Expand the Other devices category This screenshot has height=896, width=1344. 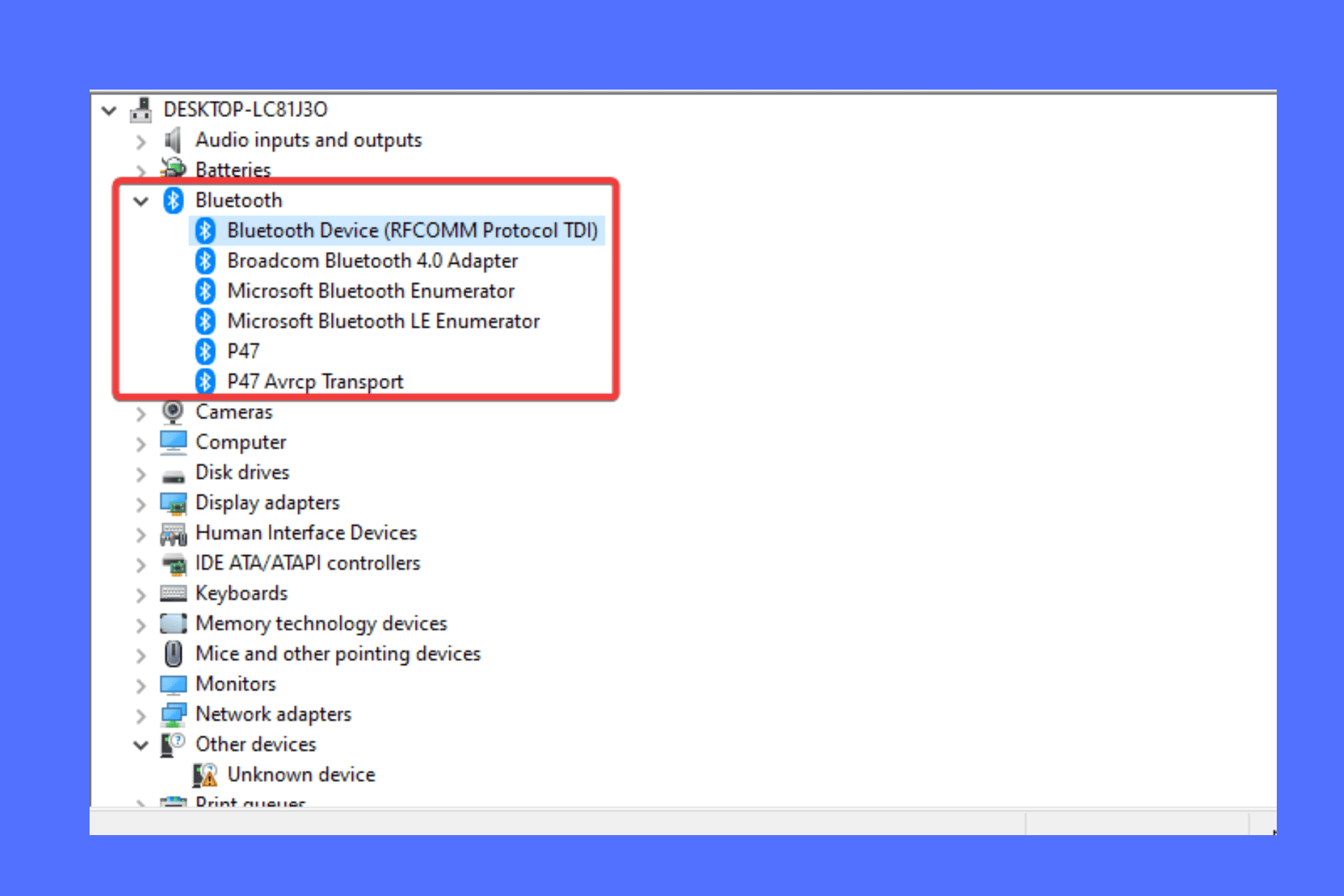click(x=141, y=745)
